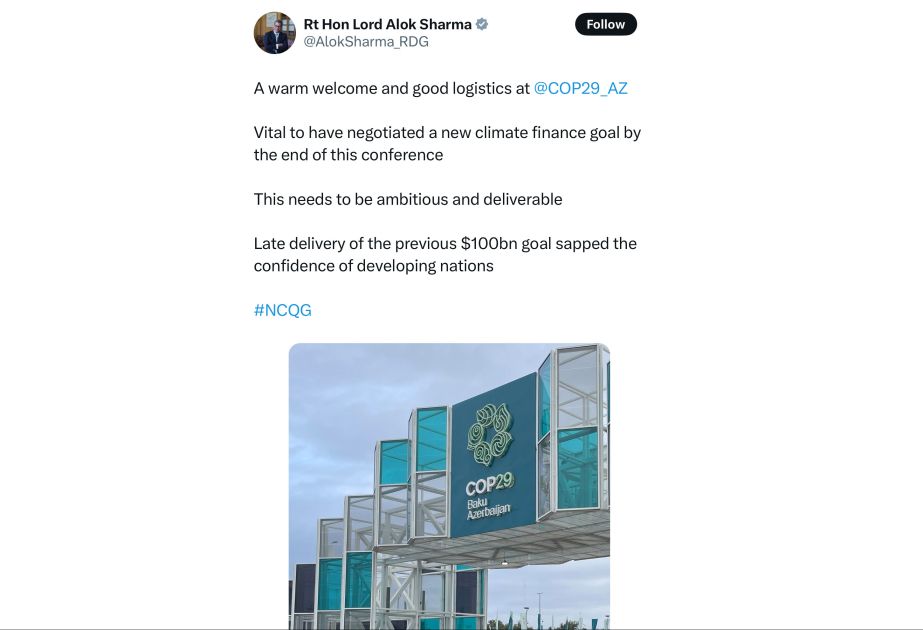Screen dimensions: 923x630
Task: Click 'This needs to be ambitious and deliverable'
Action: (408, 199)
